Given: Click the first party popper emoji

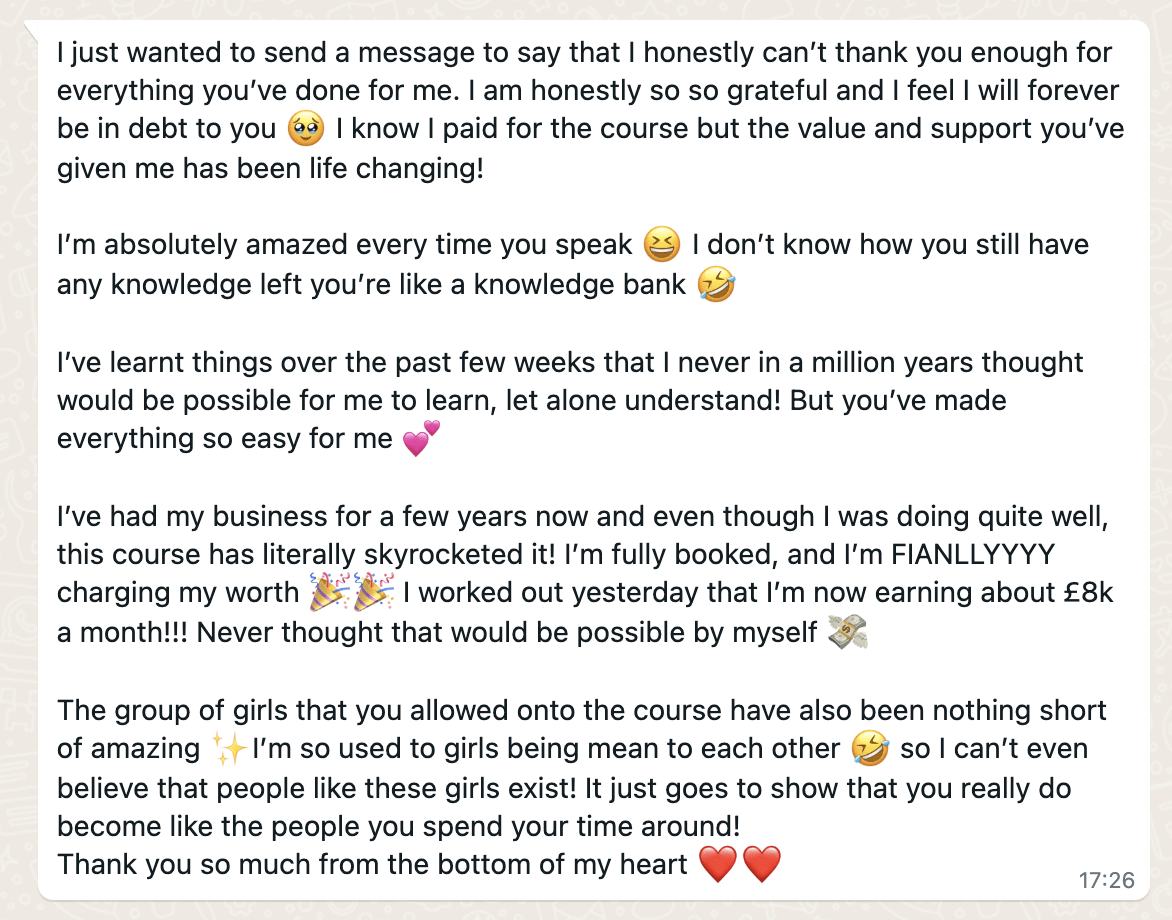Looking at the screenshot, I should point(330,592).
